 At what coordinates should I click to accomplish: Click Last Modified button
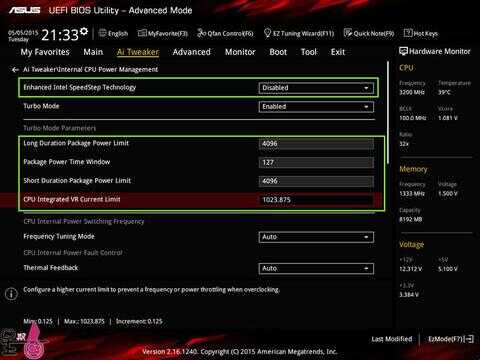point(392,339)
